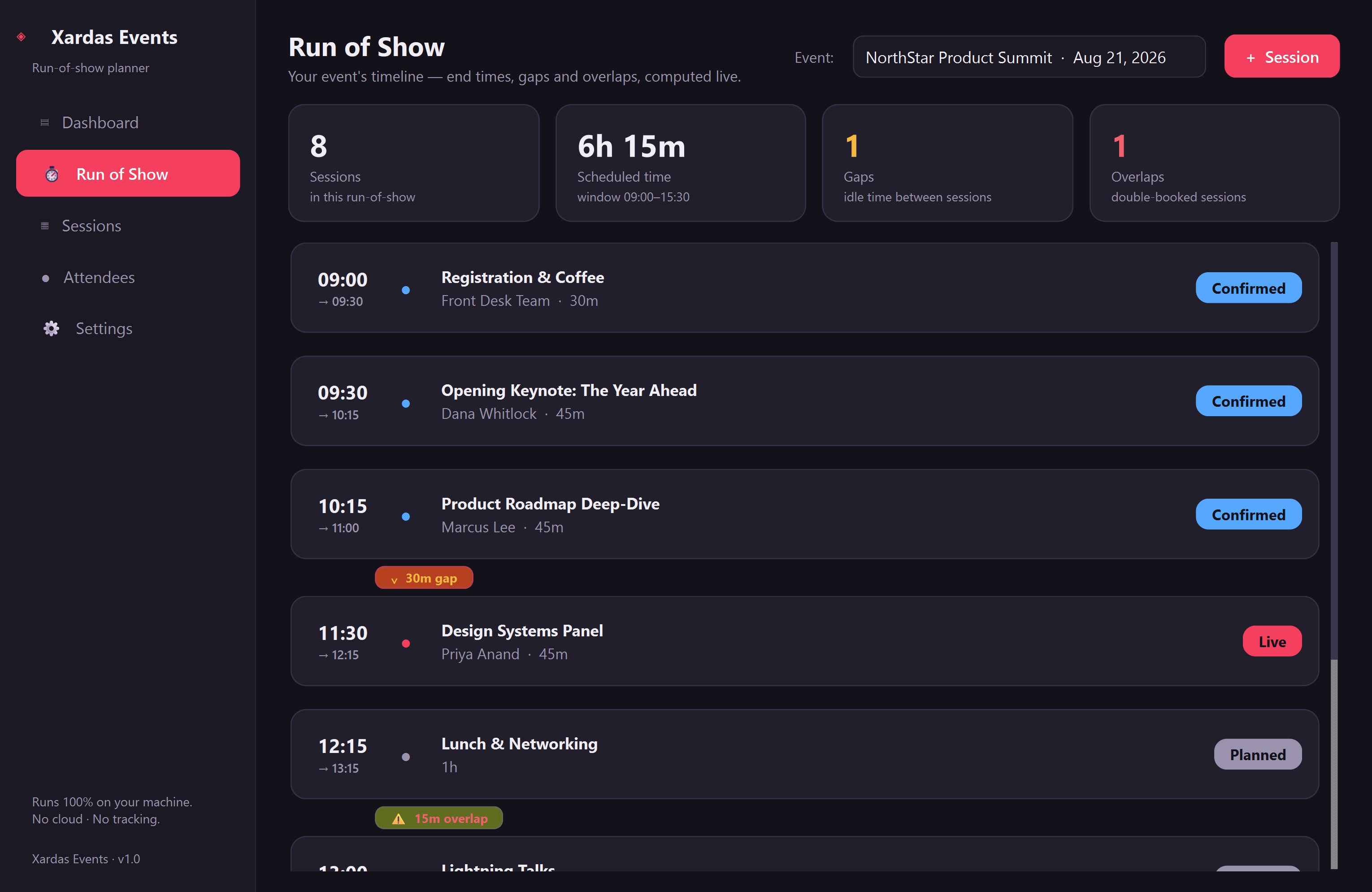Click the 11:30 start time

pos(343,633)
